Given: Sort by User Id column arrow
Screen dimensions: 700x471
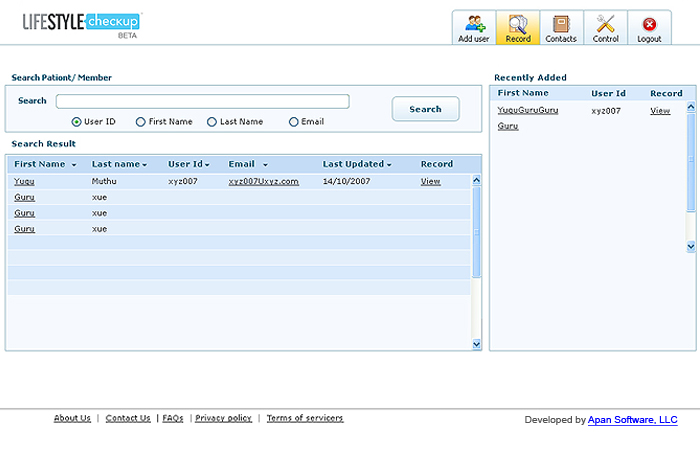Looking at the screenshot, I should pos(207,165).
